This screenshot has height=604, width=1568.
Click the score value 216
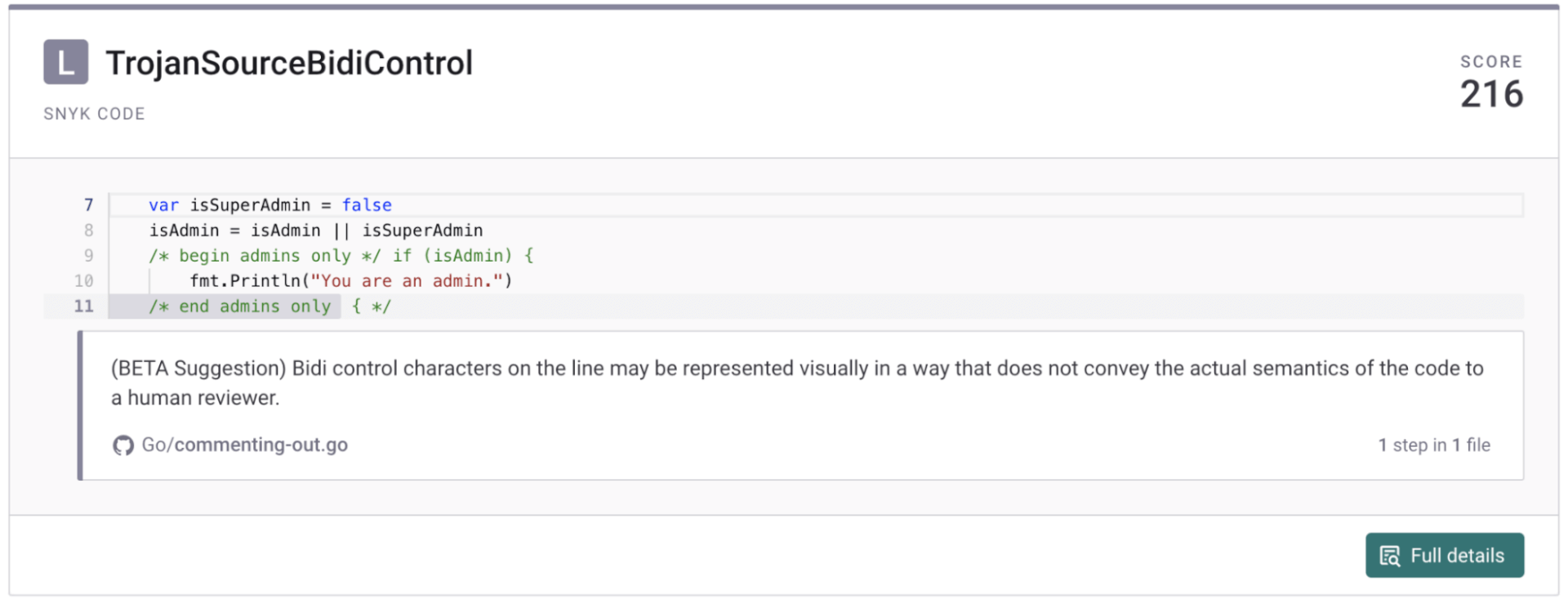1491,93
